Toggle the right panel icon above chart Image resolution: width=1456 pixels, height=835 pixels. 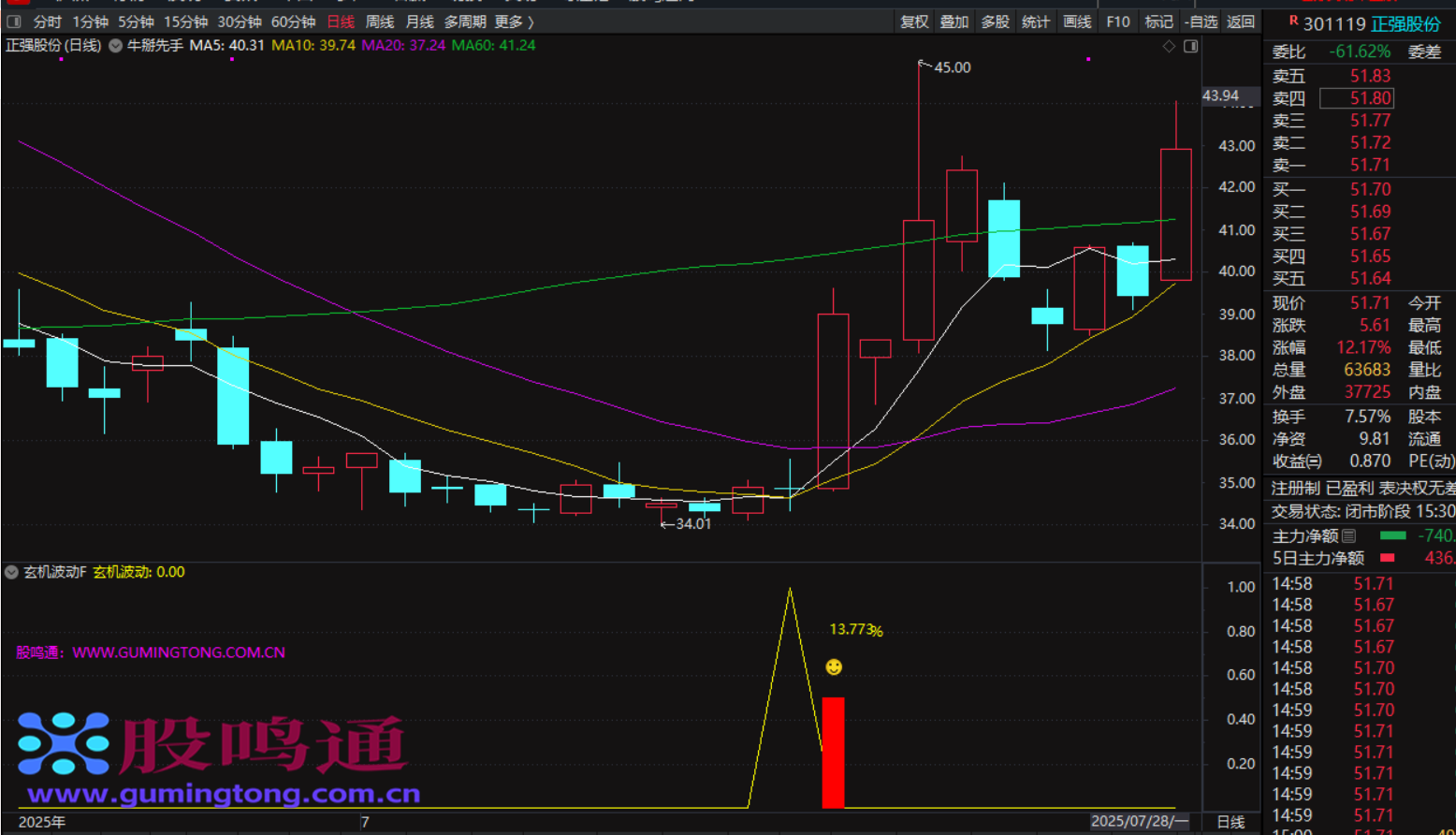coord(1190,46)
